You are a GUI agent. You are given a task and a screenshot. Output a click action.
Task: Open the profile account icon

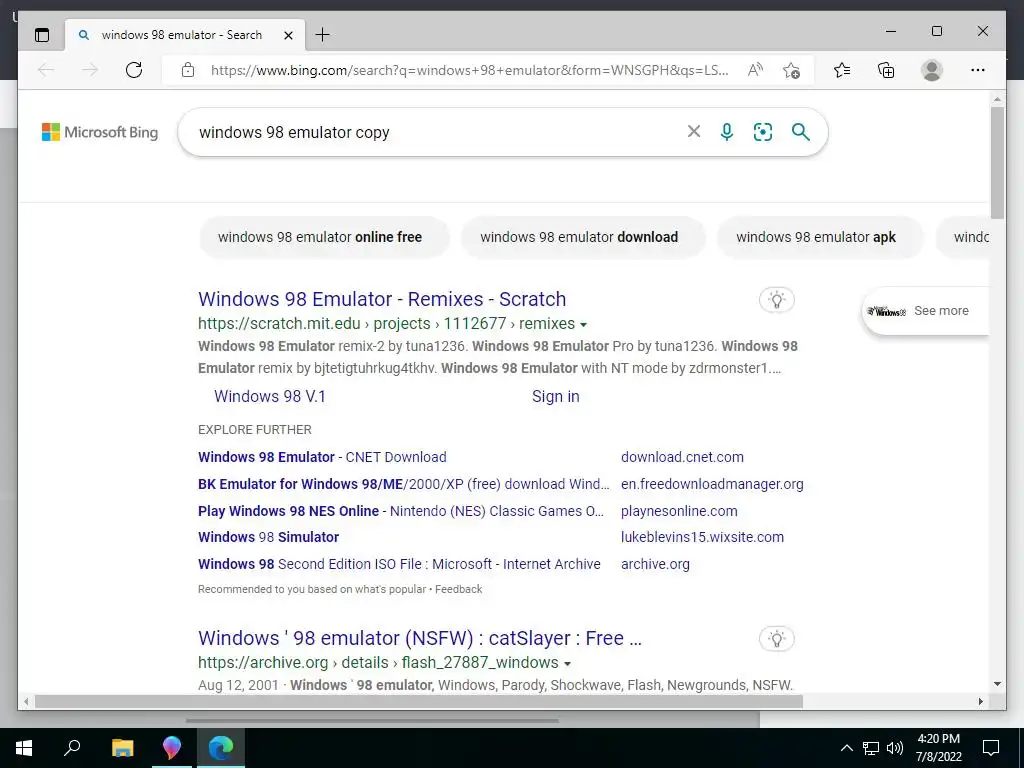click(x=932, y=70)
